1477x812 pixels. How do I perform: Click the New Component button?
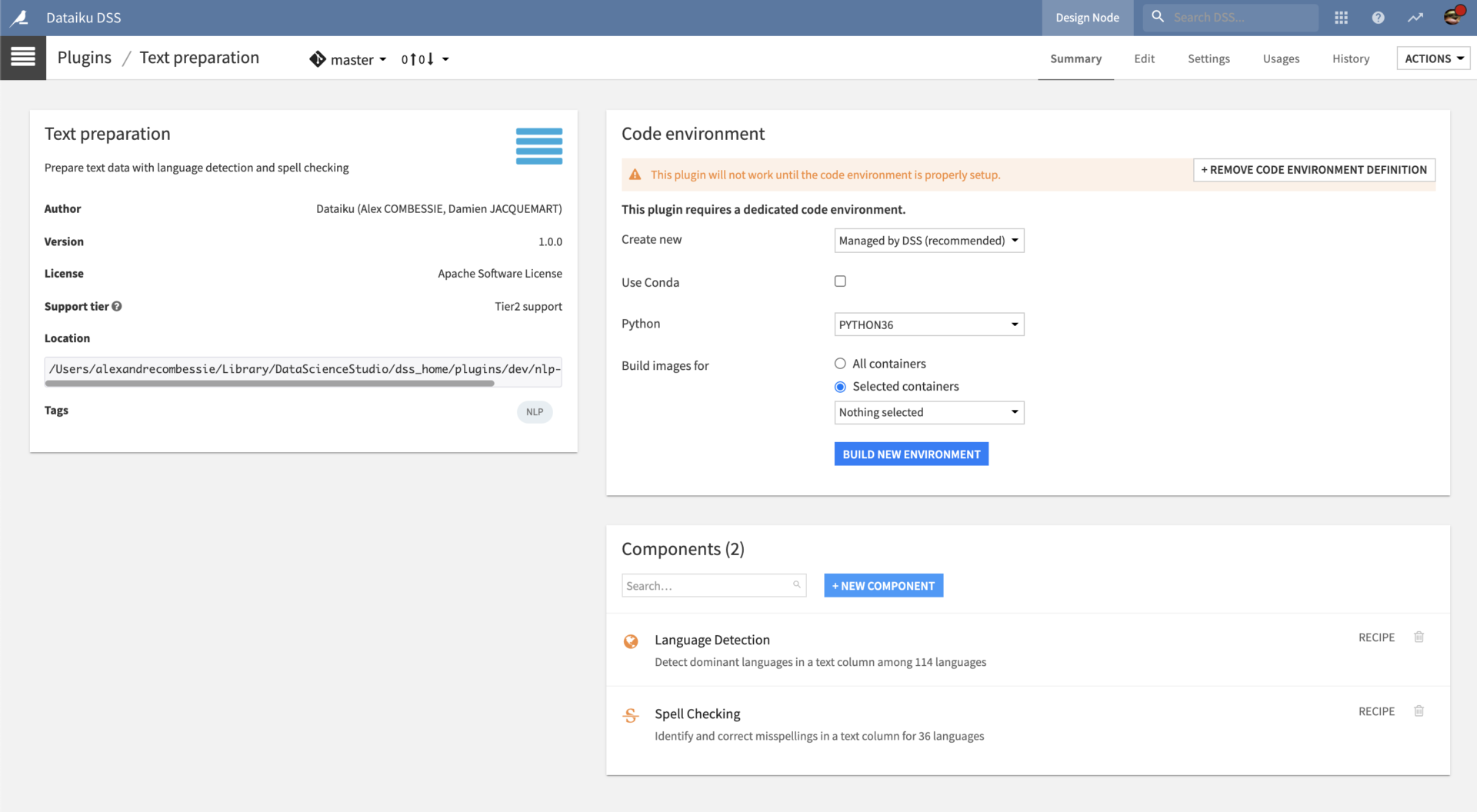[x=883, y=586]
